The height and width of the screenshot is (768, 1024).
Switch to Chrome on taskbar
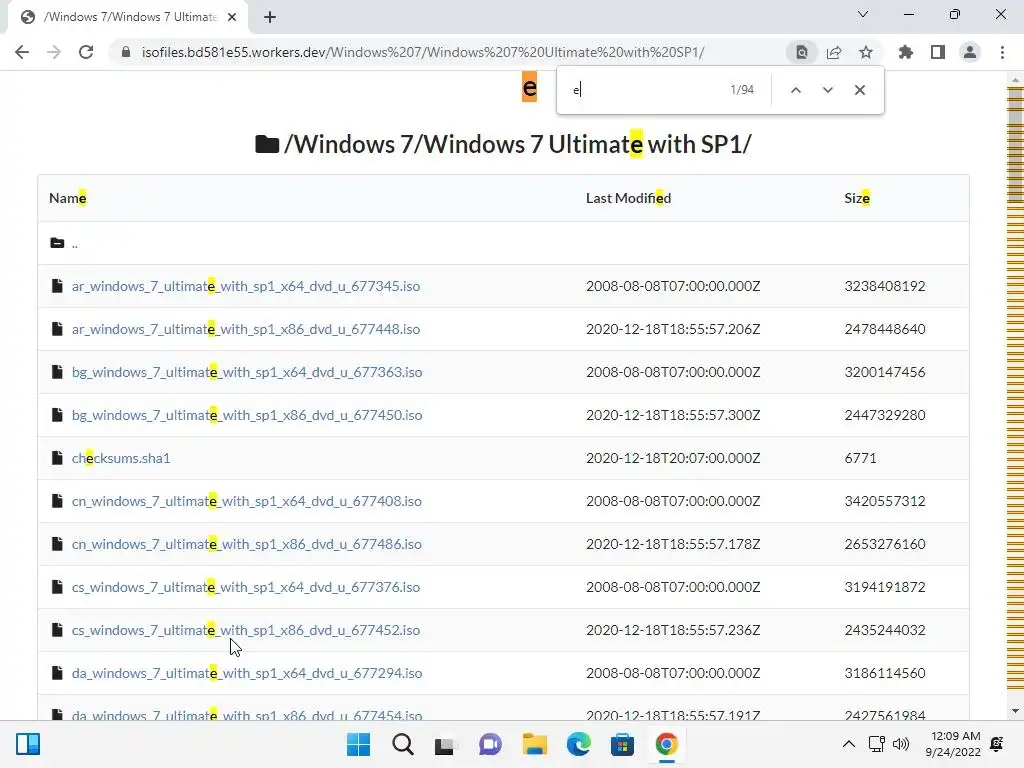(x=666, y=744)
